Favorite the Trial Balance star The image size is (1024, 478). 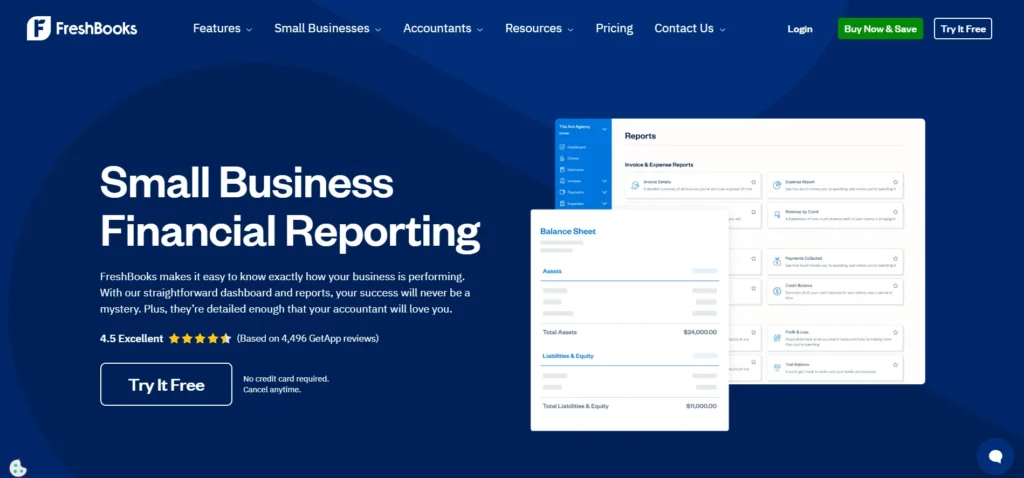[x=895, y=364]
